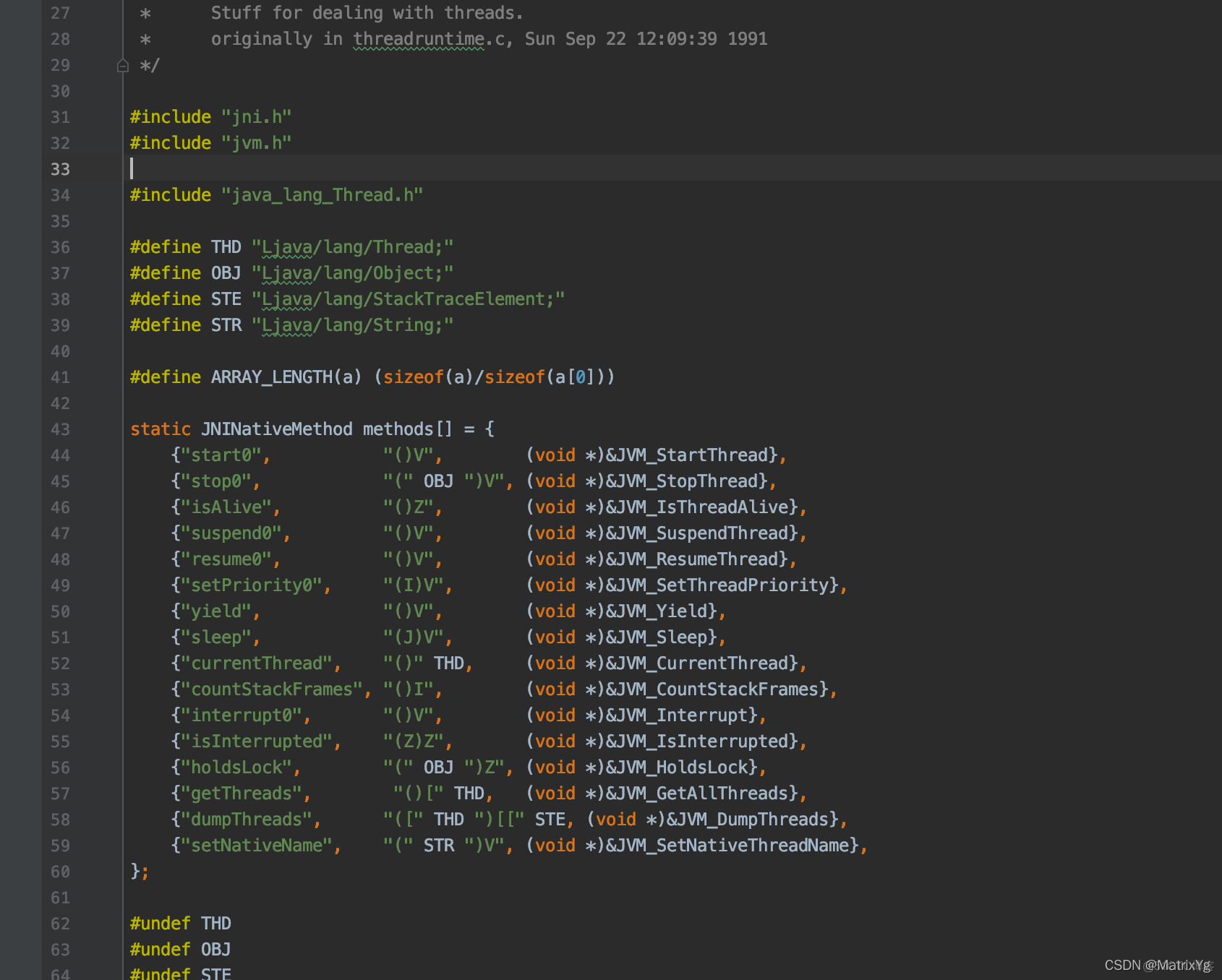Image resolution: width=1222 pixels, height=980 pixels.
Task: Click the JVM_CurrentThread function reference
Action: [x=701, y=663]
